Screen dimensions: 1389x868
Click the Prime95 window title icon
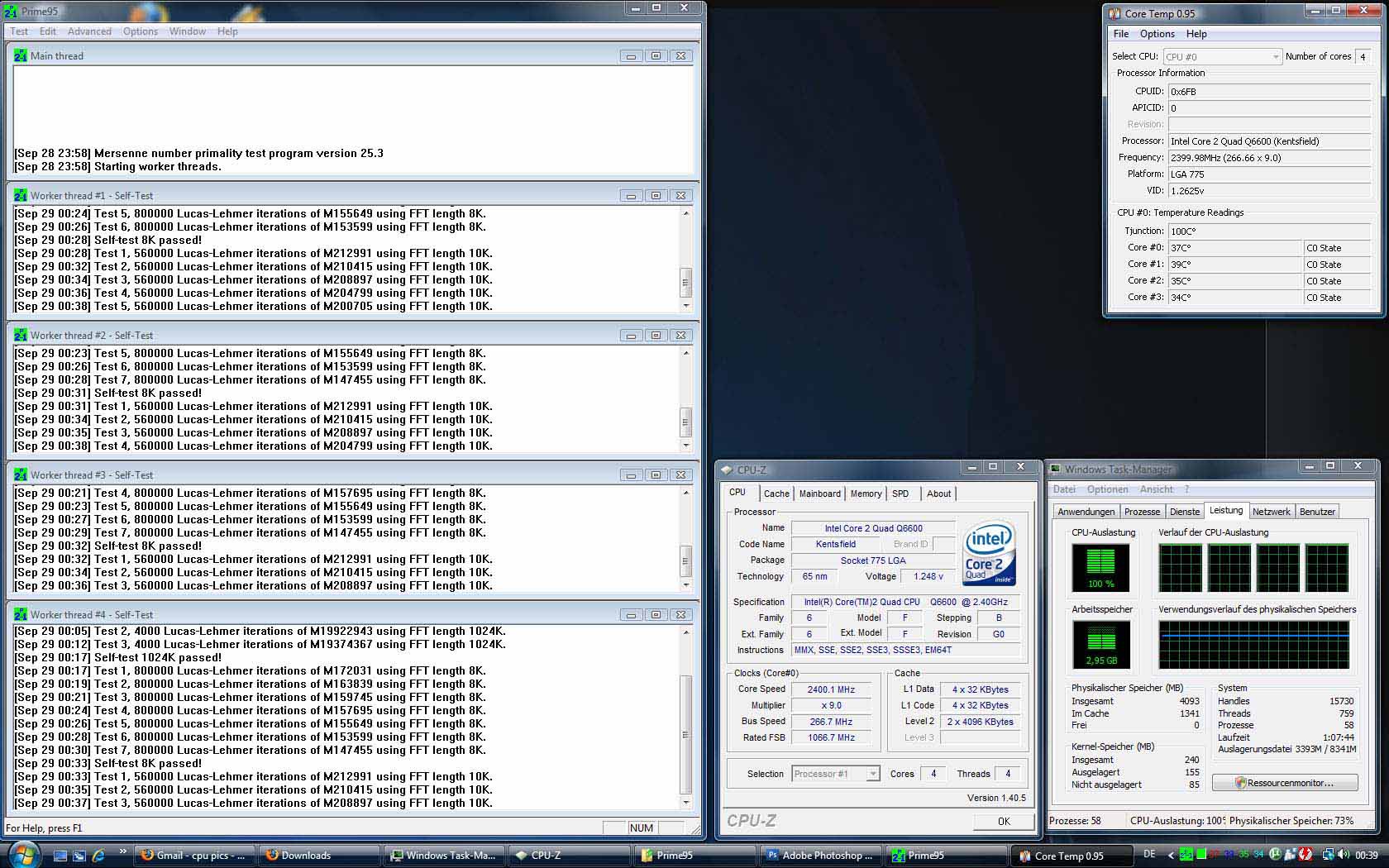[x=11, y=11]
